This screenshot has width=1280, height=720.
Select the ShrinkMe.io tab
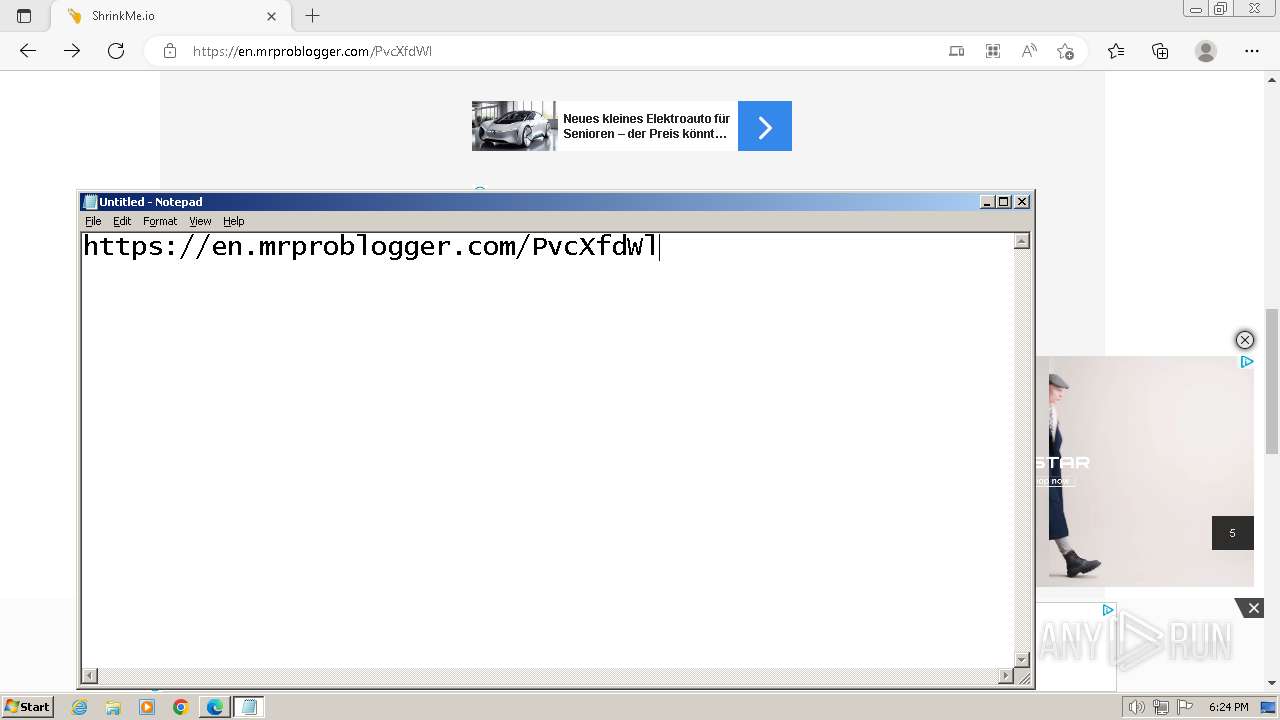(x=170, y=16)
